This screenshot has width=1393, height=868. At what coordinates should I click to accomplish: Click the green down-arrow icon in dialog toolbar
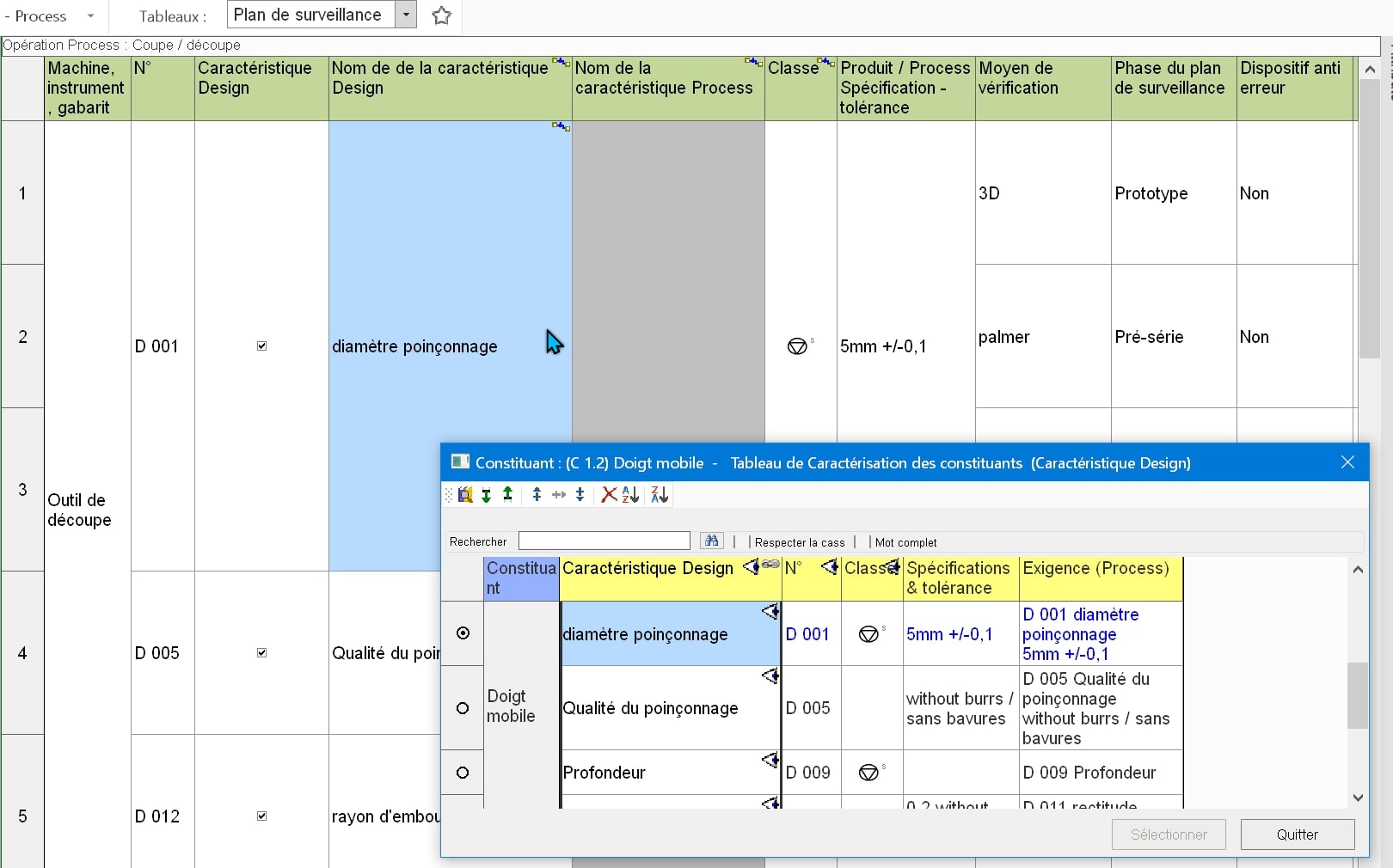click(x=487, y=495)
